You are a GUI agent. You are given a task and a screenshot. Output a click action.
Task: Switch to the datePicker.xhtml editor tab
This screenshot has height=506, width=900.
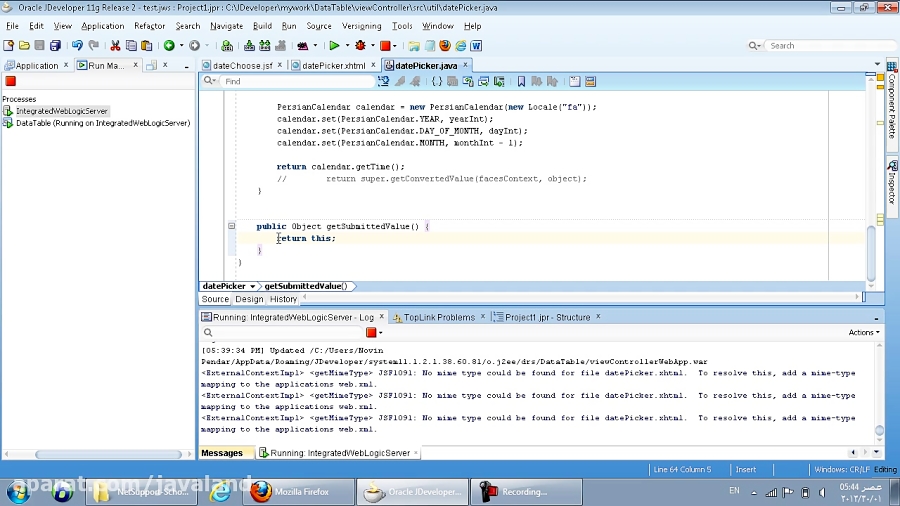(334, 66)
